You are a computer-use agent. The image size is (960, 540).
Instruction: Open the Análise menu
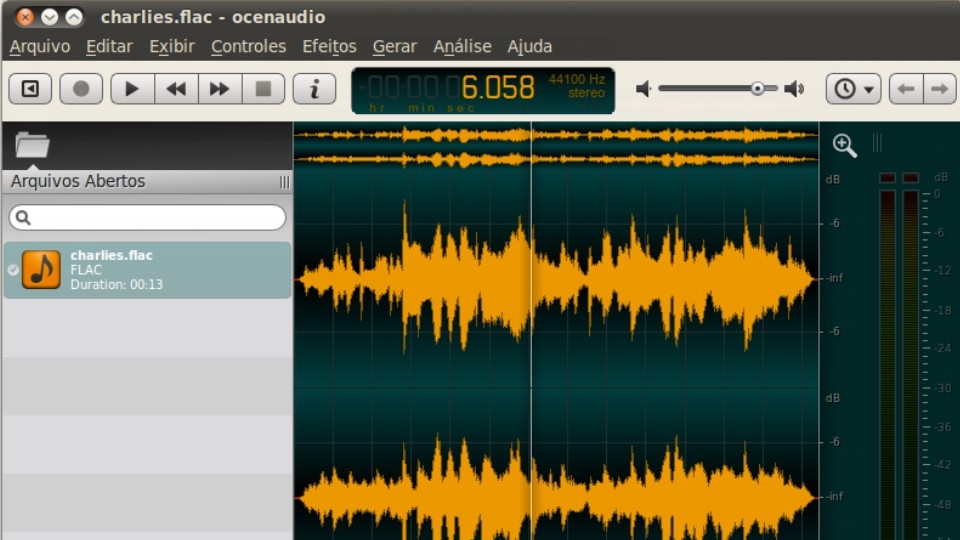tap(462, 47)
